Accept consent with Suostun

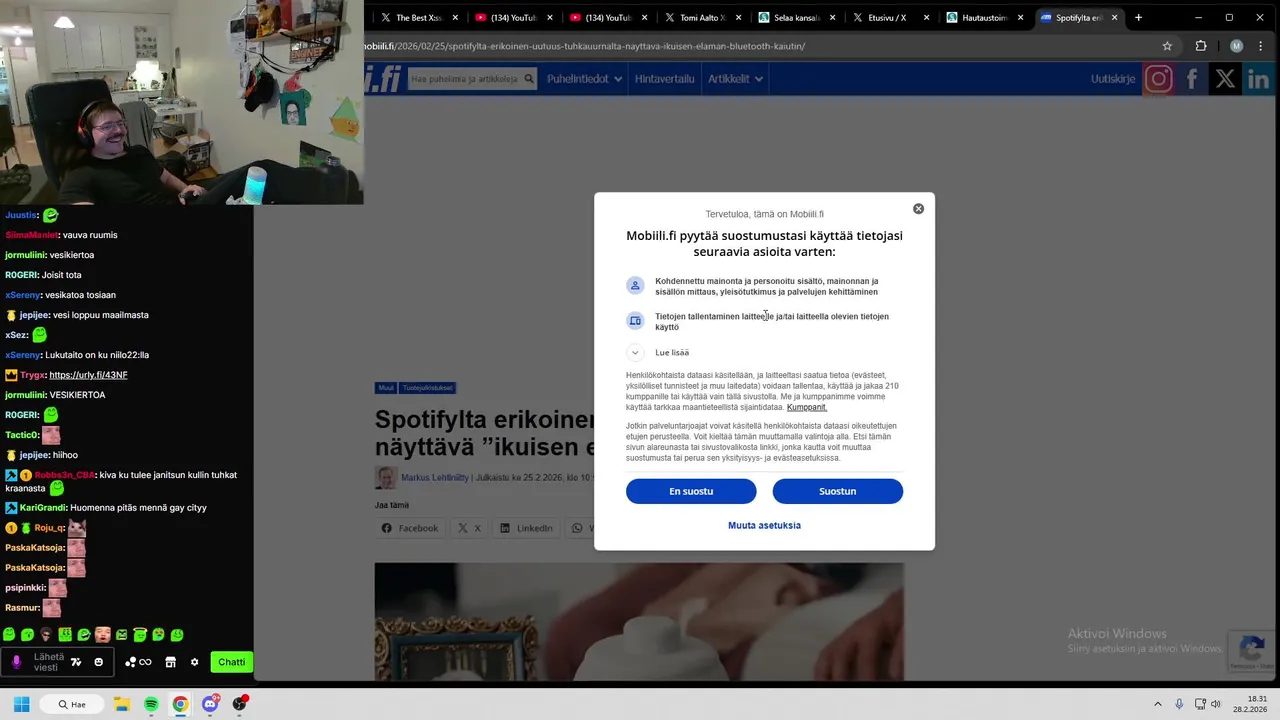point(837,491)
